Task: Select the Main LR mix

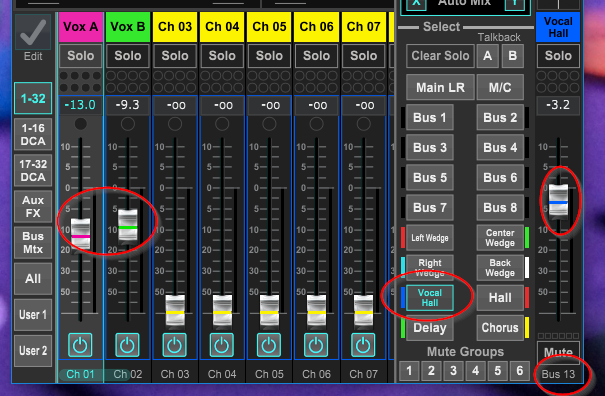Action: point(440,87)
